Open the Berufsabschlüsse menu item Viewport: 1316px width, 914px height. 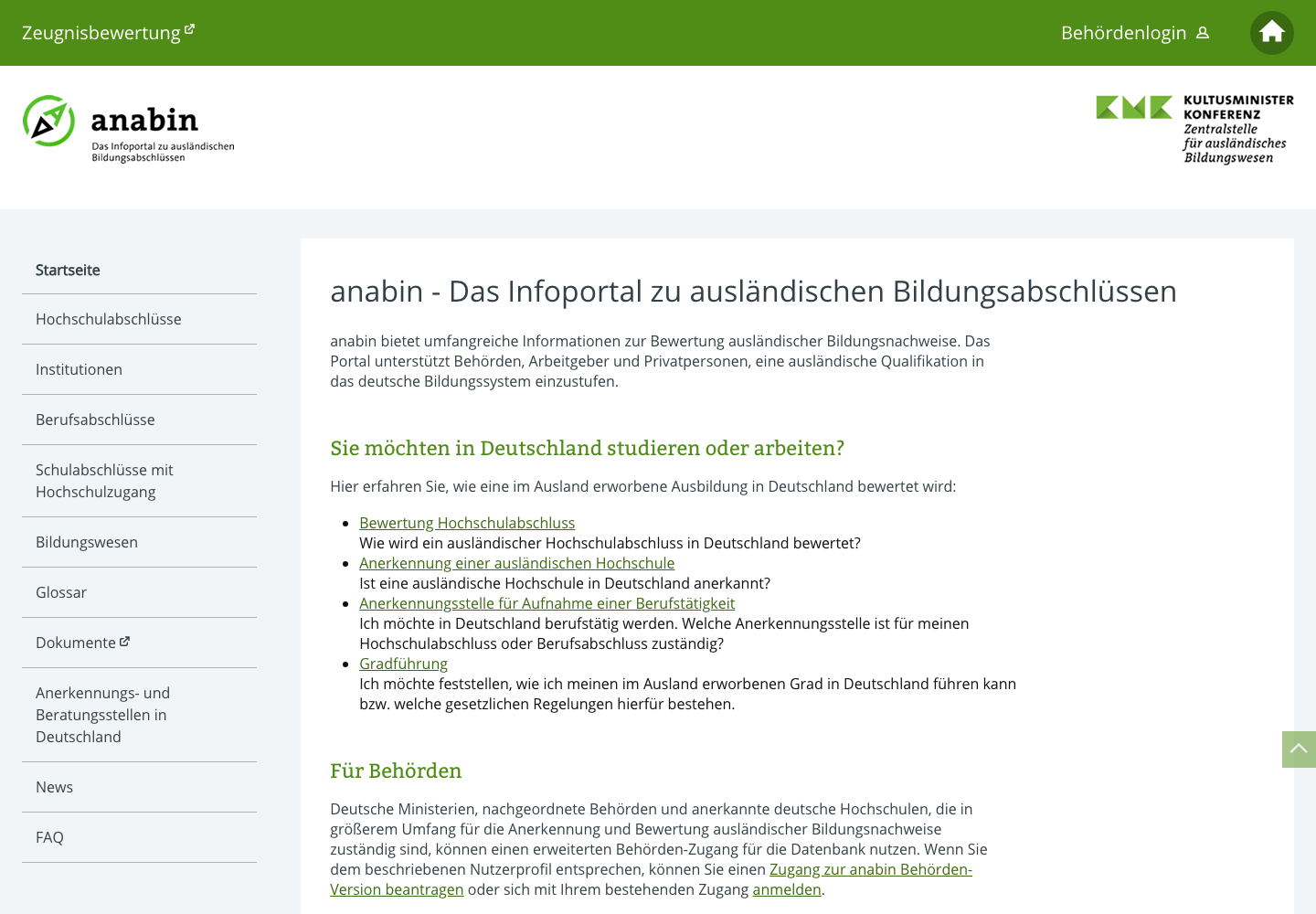point(139,420)
